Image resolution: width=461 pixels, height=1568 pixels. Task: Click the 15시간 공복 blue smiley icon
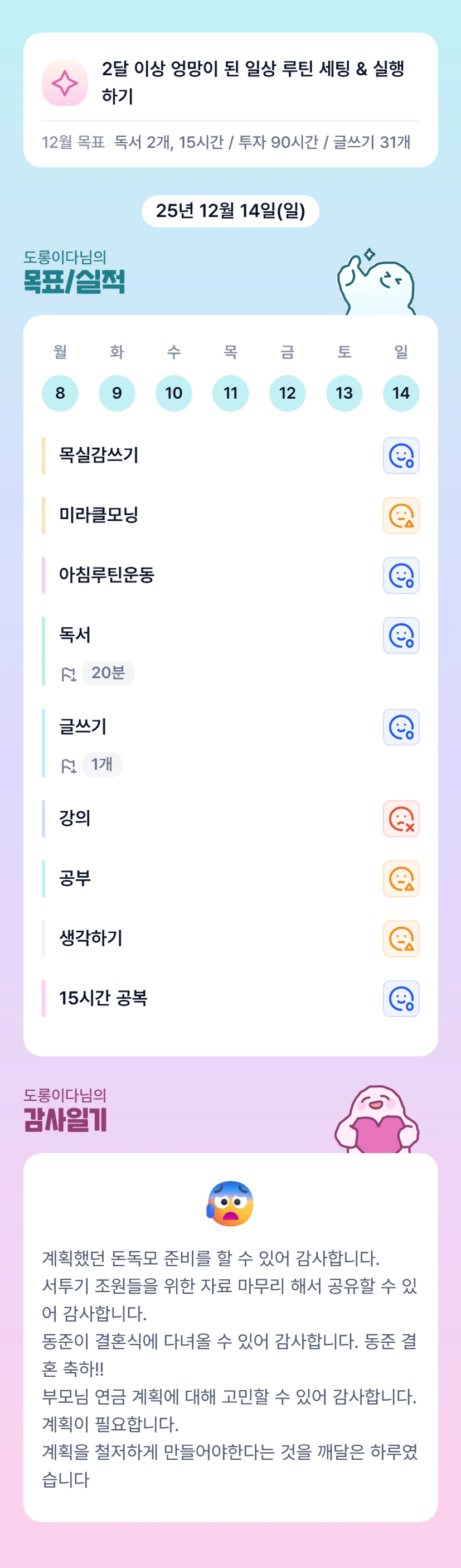pyautogui.click(x=401, y=998)
